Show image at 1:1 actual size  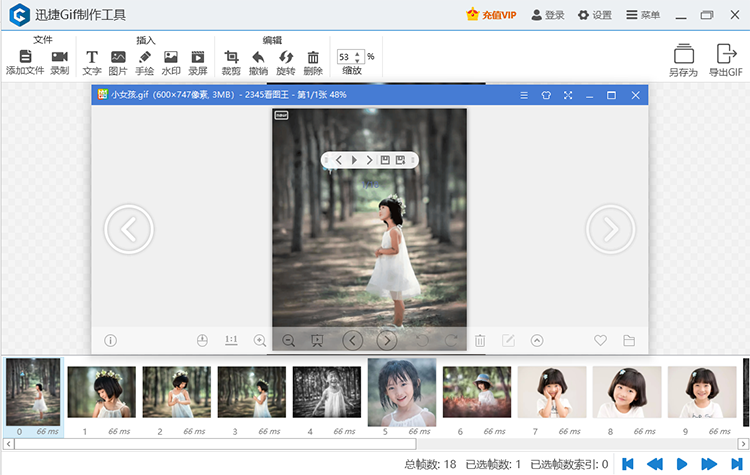coord(231,340)
